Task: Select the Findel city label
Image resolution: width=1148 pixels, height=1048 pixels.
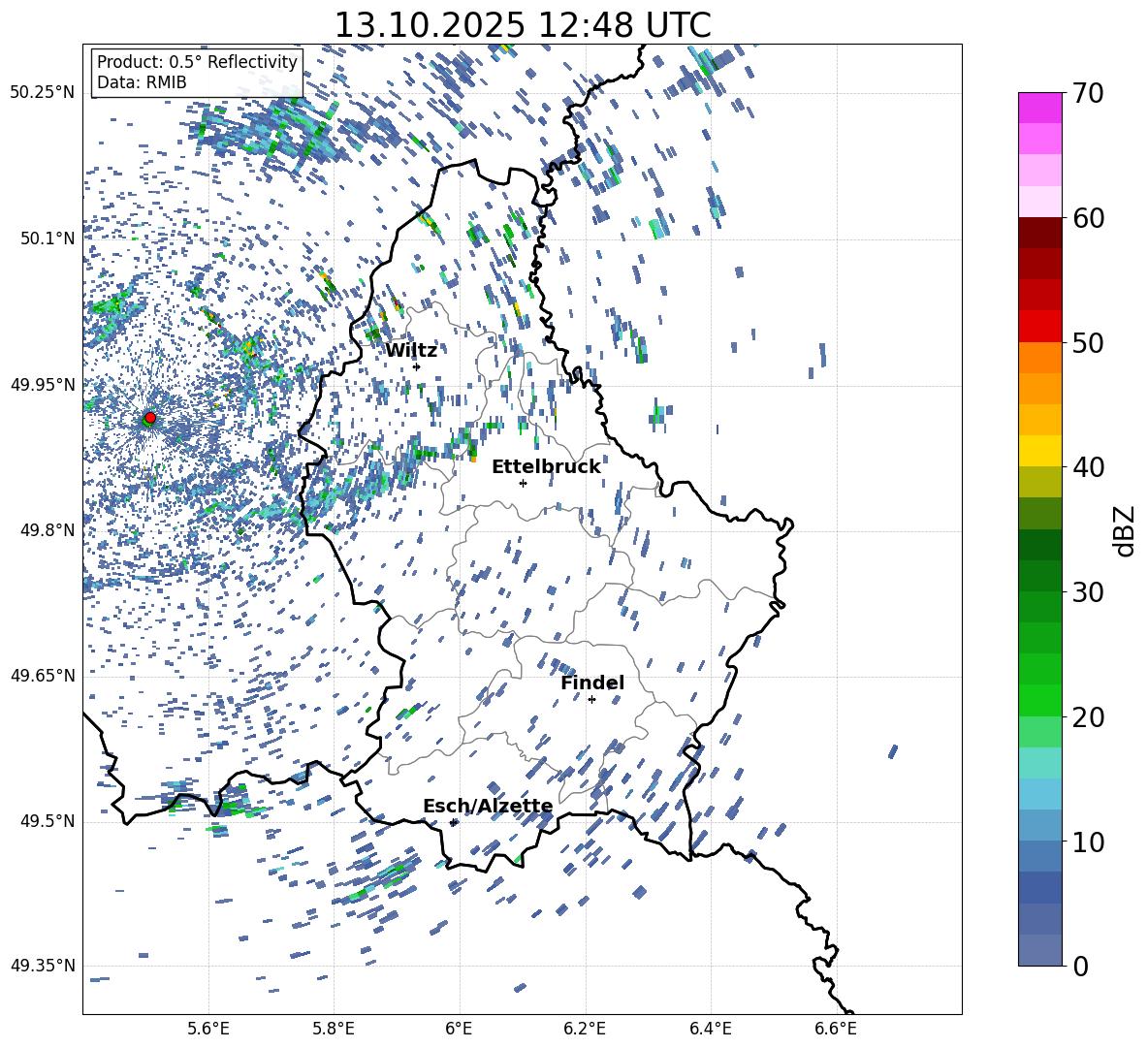Action: pyautogui.click(x=592, y=683)
